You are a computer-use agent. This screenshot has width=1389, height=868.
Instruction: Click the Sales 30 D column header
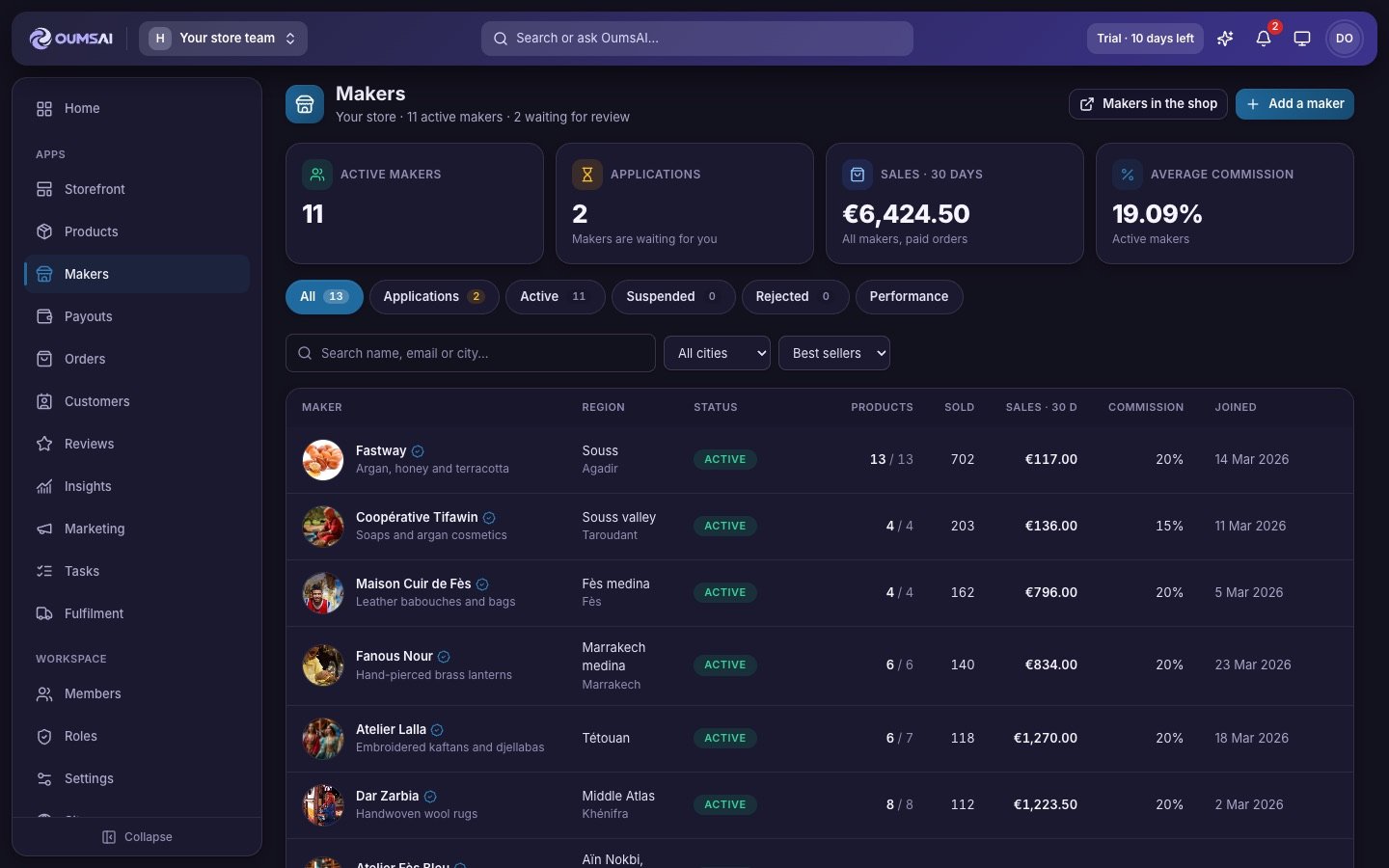(1041, 407)
